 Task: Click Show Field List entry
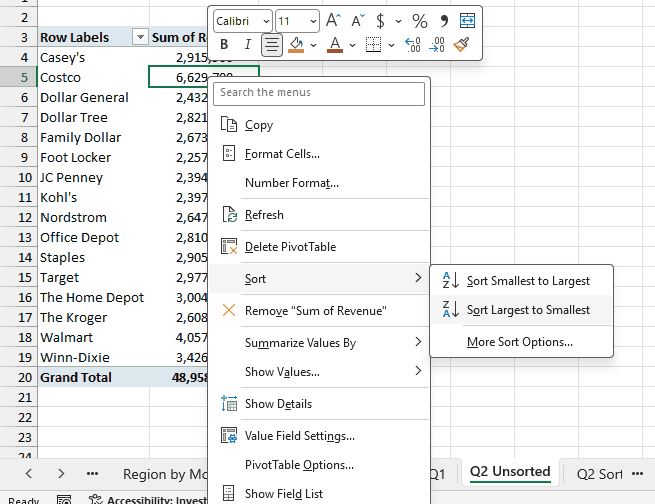319,494
